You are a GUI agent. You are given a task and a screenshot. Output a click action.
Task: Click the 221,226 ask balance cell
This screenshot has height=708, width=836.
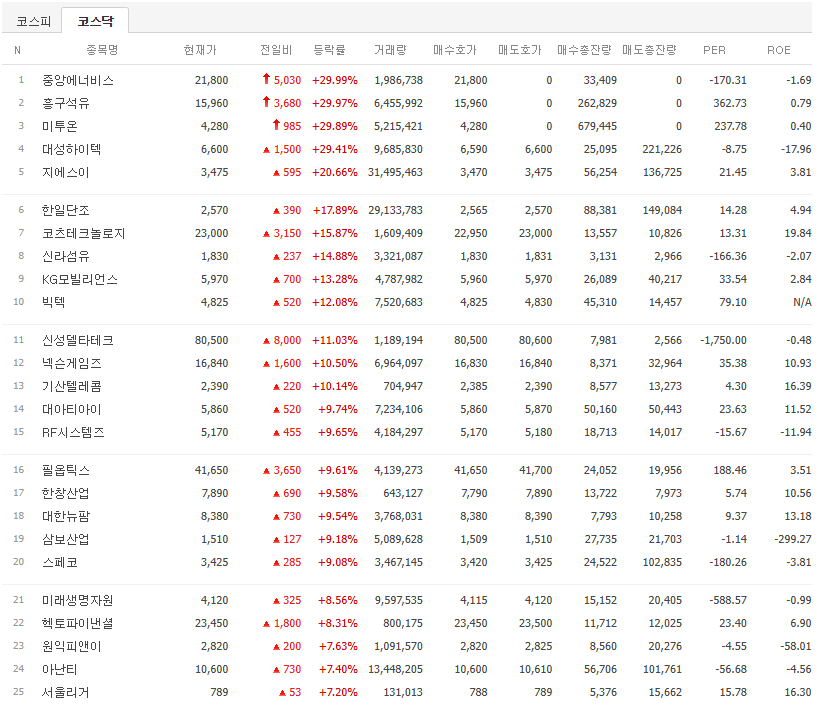pyautogui.click(x=662, y=149)
